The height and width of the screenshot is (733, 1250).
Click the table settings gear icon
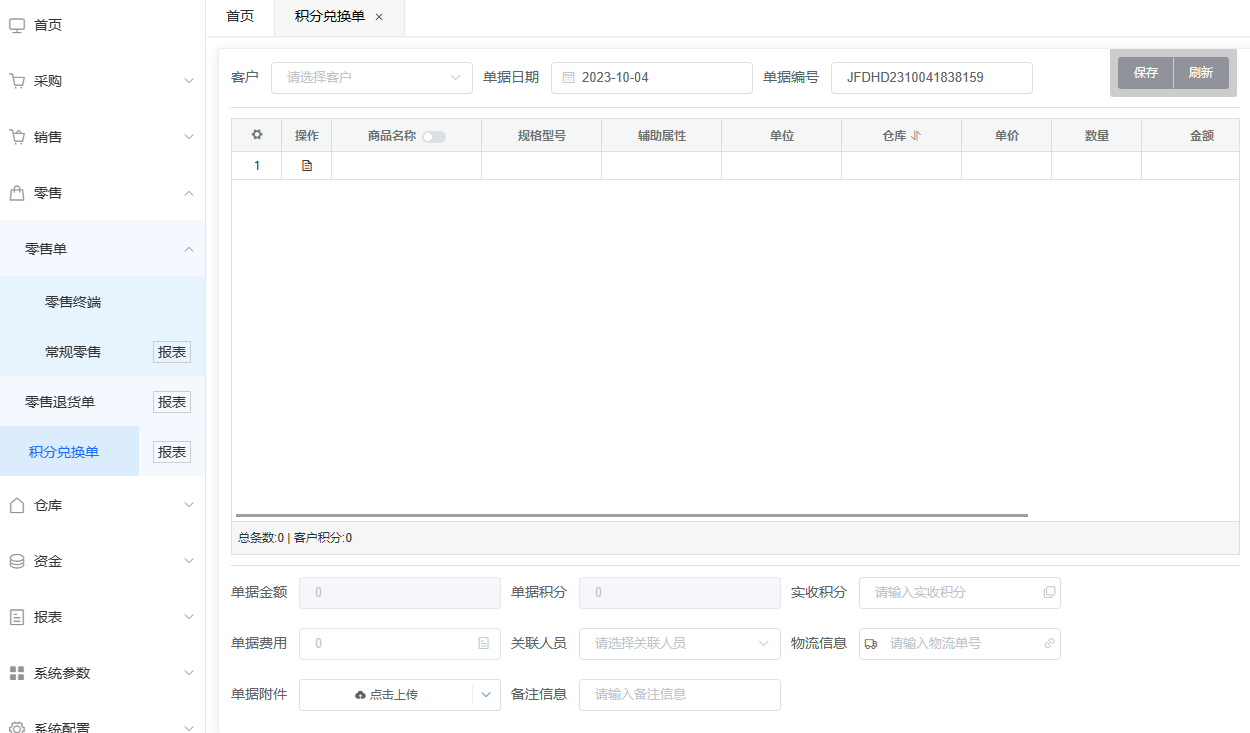(x=257, y=135)
